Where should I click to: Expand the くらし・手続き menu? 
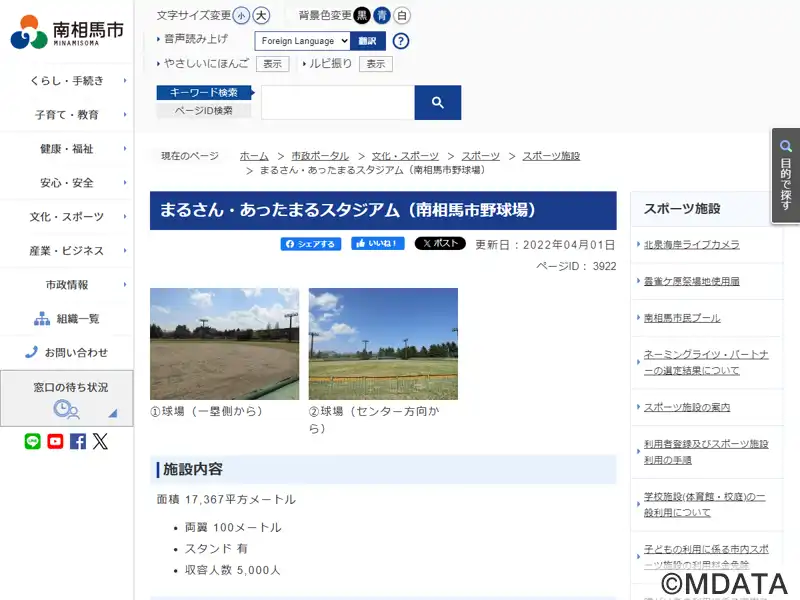[x=67, y=80]
